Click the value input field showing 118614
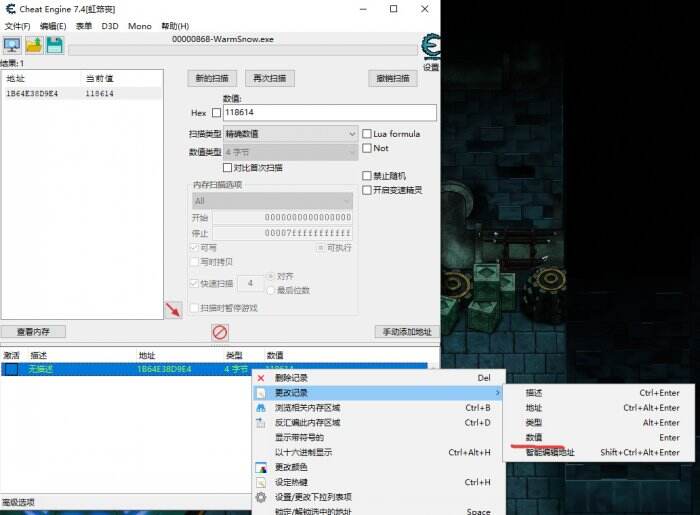Viewport: 700px width, 515px height. tap(329, 112)
